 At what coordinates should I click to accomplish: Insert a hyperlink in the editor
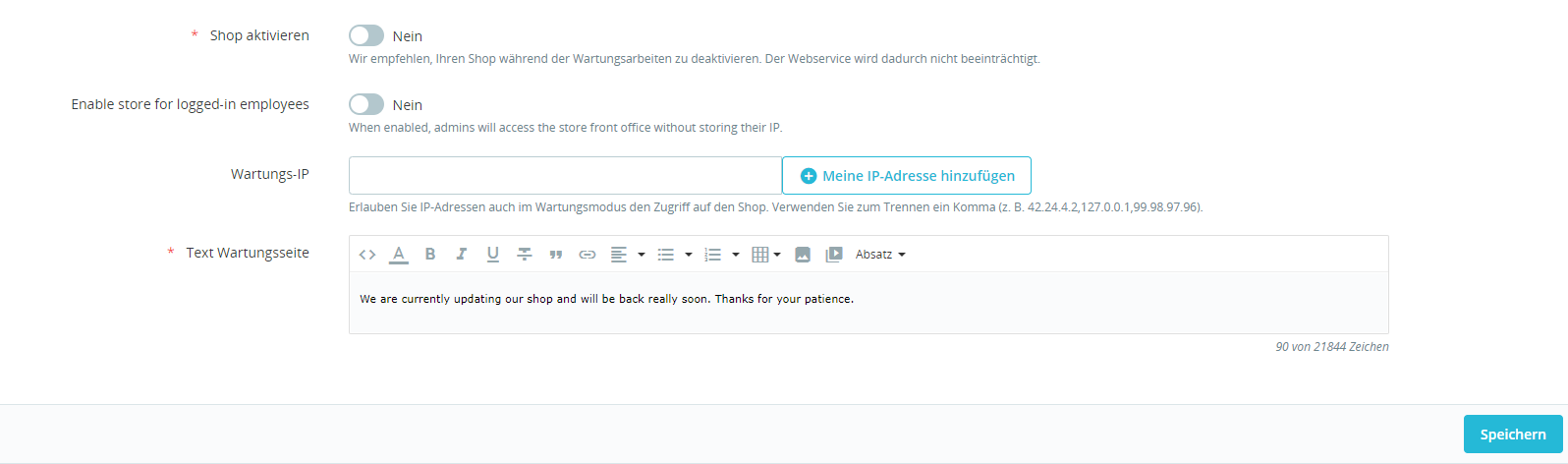588,255
